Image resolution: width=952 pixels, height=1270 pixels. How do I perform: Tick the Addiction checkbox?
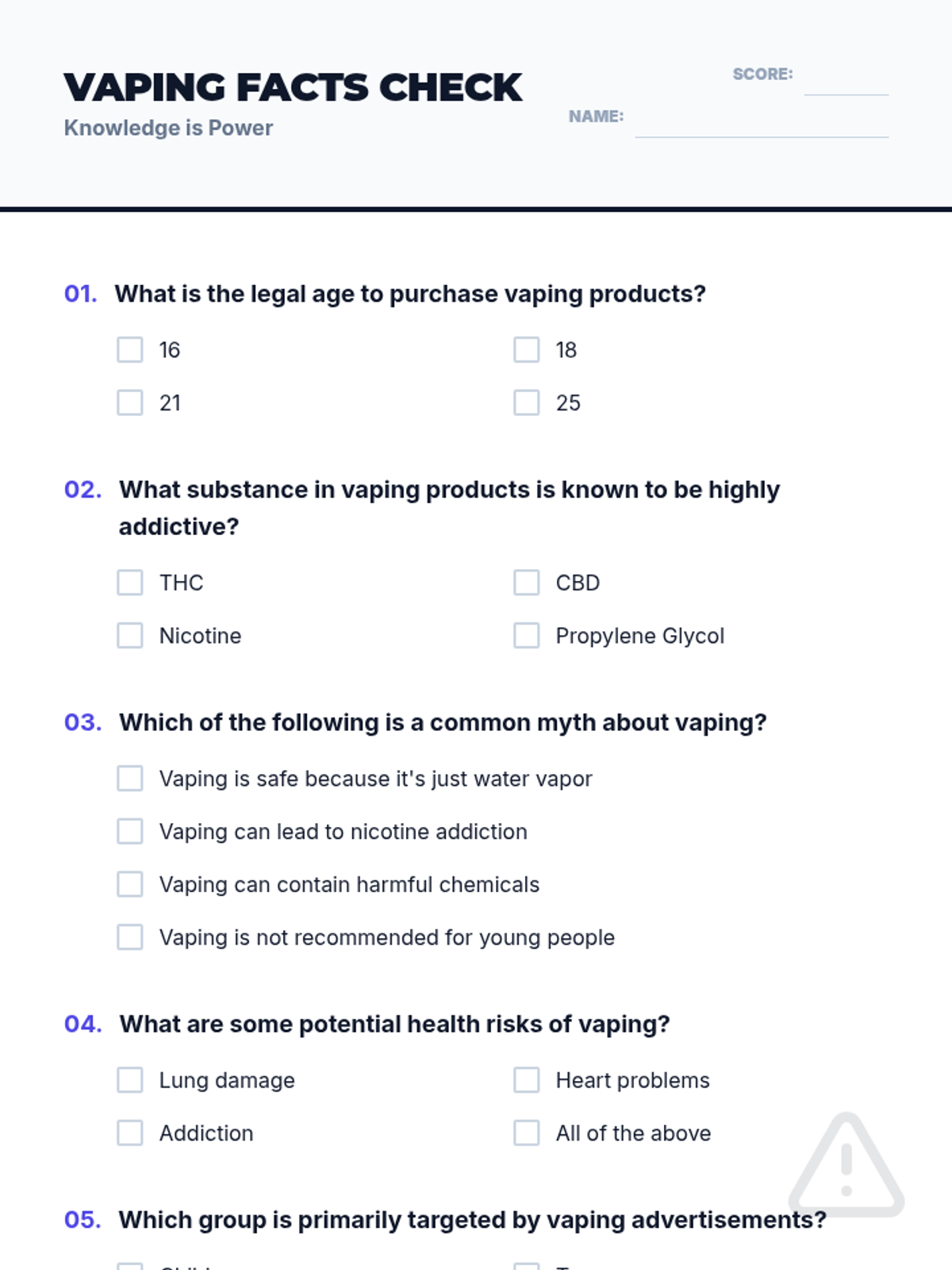(x=130, y=1133)
